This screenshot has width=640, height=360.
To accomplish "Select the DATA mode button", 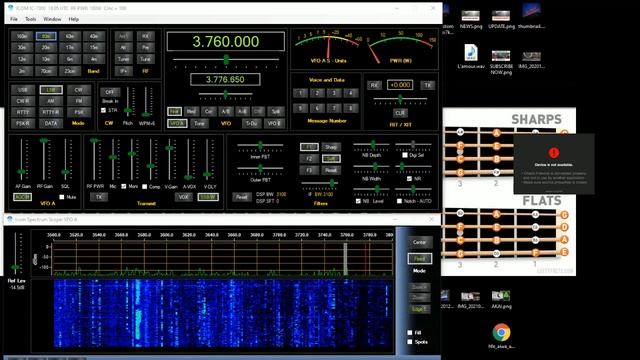I will (51, 123).
